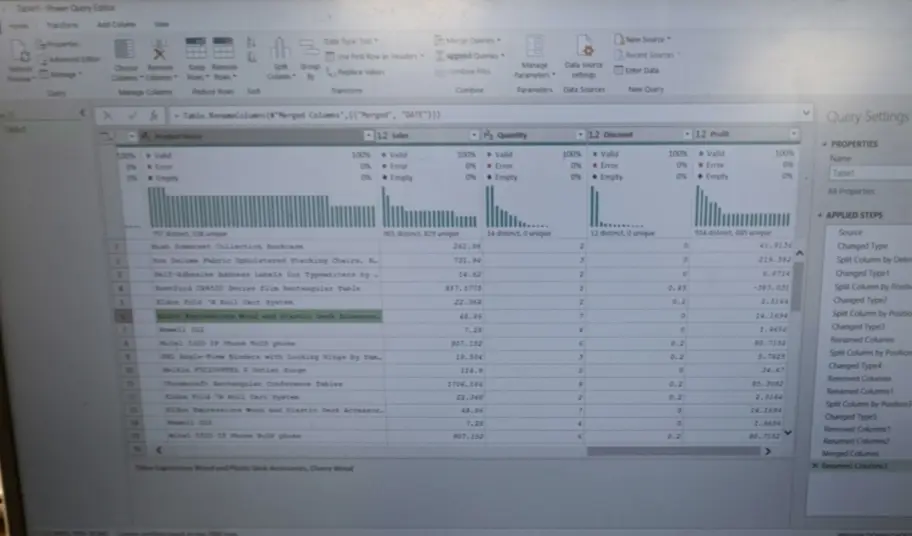Image resolution: width=912 pixels, height=536 pixels.
Task: Click the fx formula icon
Action: 153,116
